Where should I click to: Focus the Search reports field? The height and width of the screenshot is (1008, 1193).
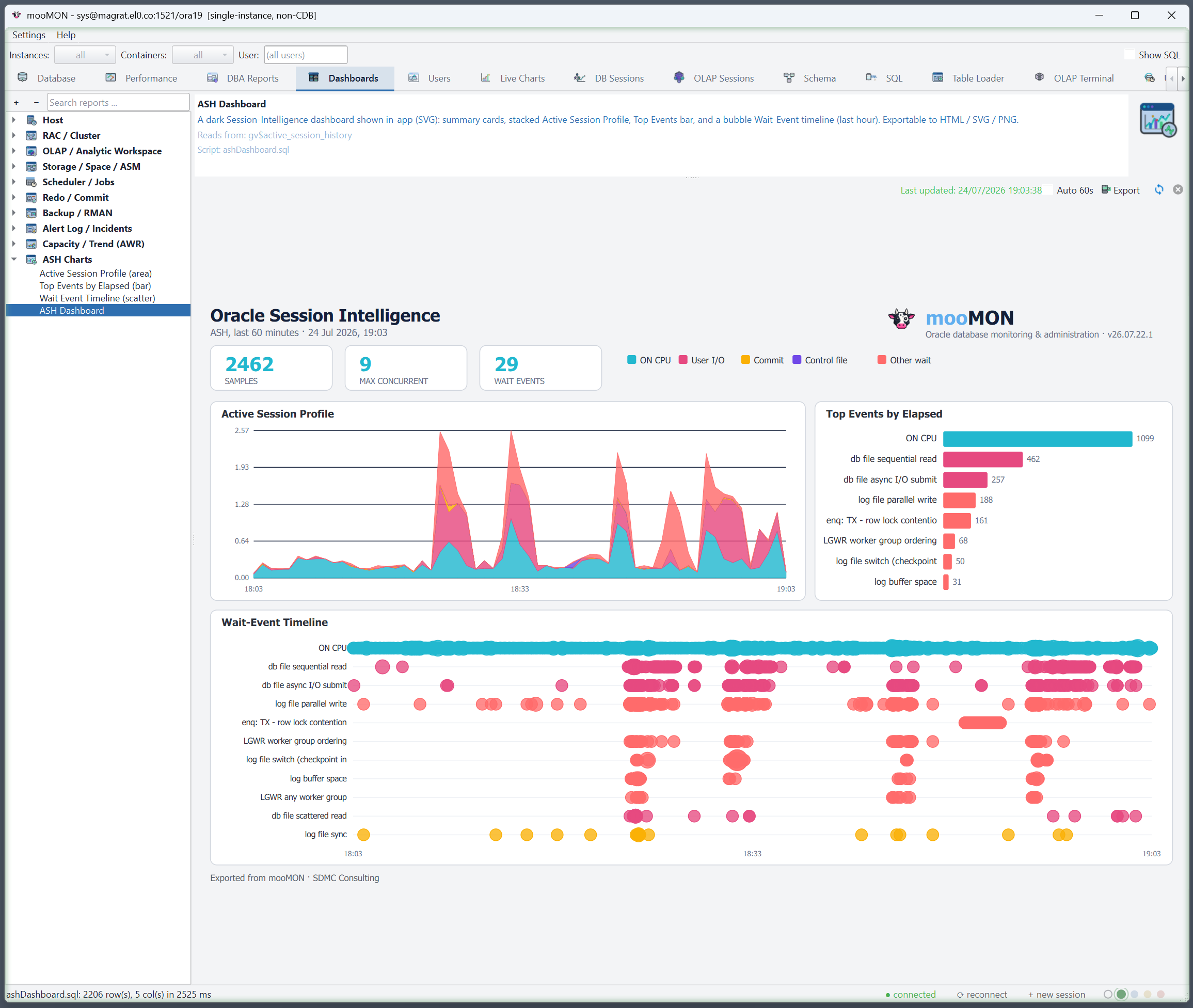click(x=118, y=102)
